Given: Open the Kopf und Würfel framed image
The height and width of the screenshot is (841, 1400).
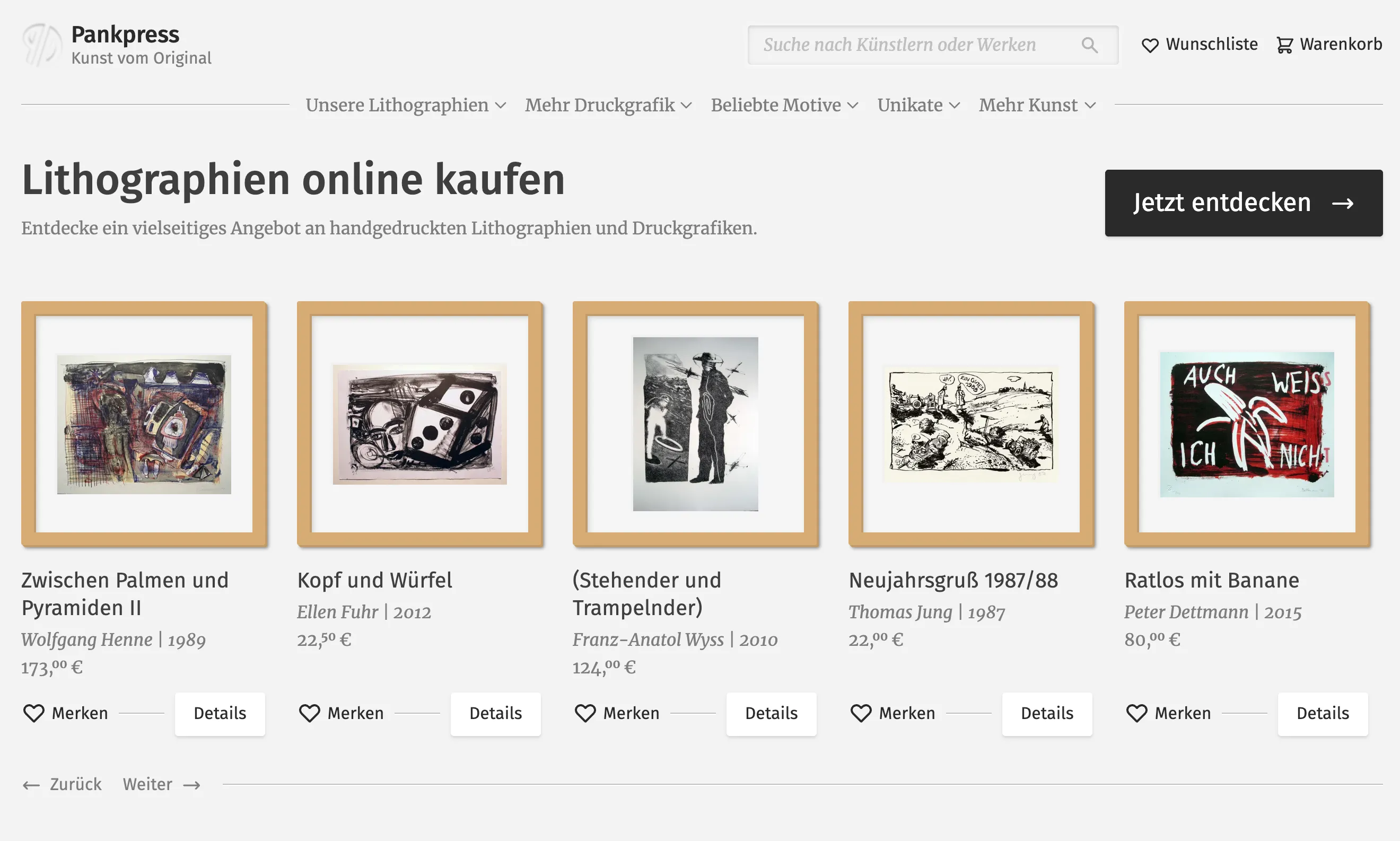Looking at the screenshot, I should point(420,424).
